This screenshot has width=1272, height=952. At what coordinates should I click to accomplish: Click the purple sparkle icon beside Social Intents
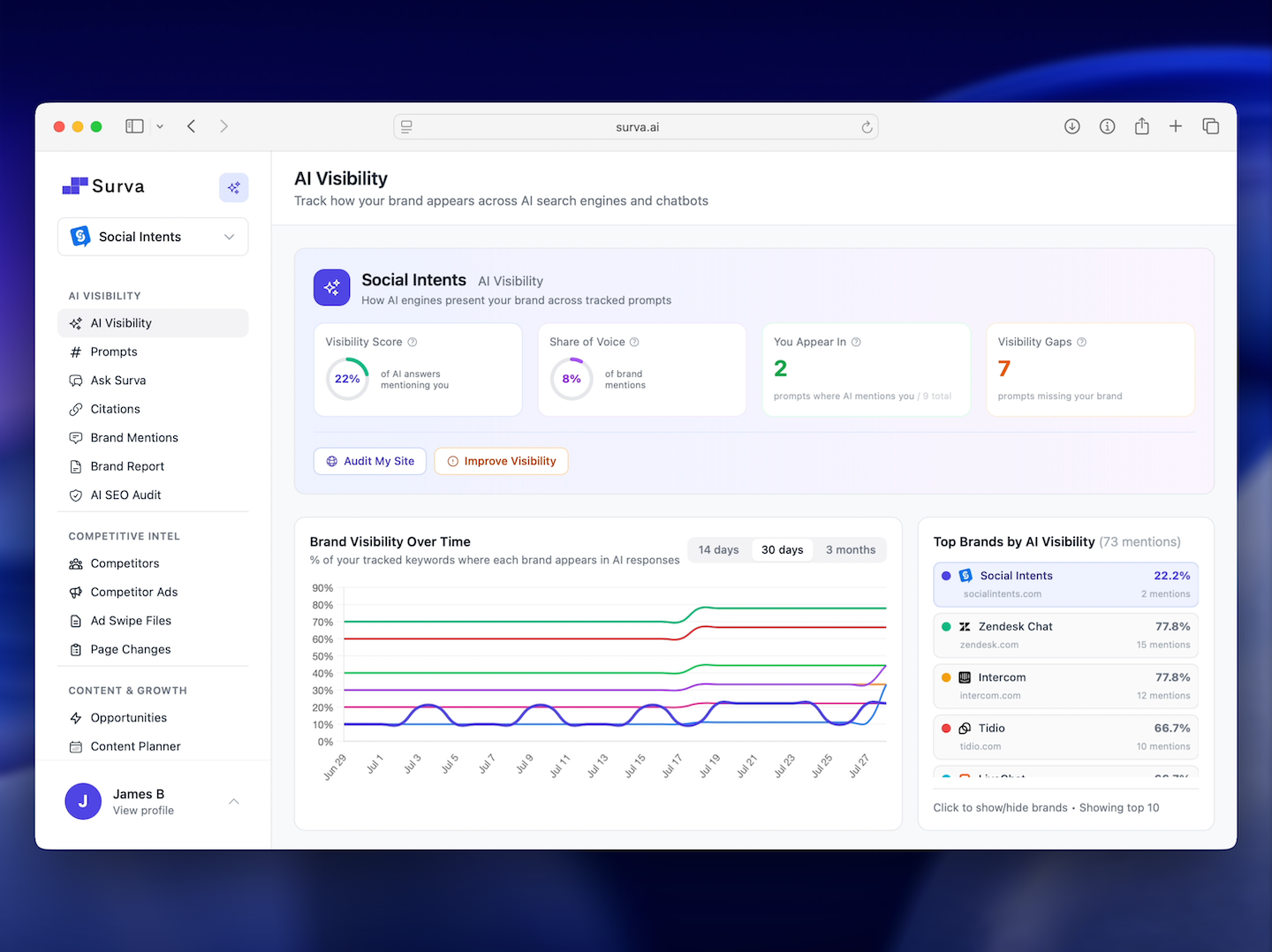pyautogui.click(x=332, y=288)
